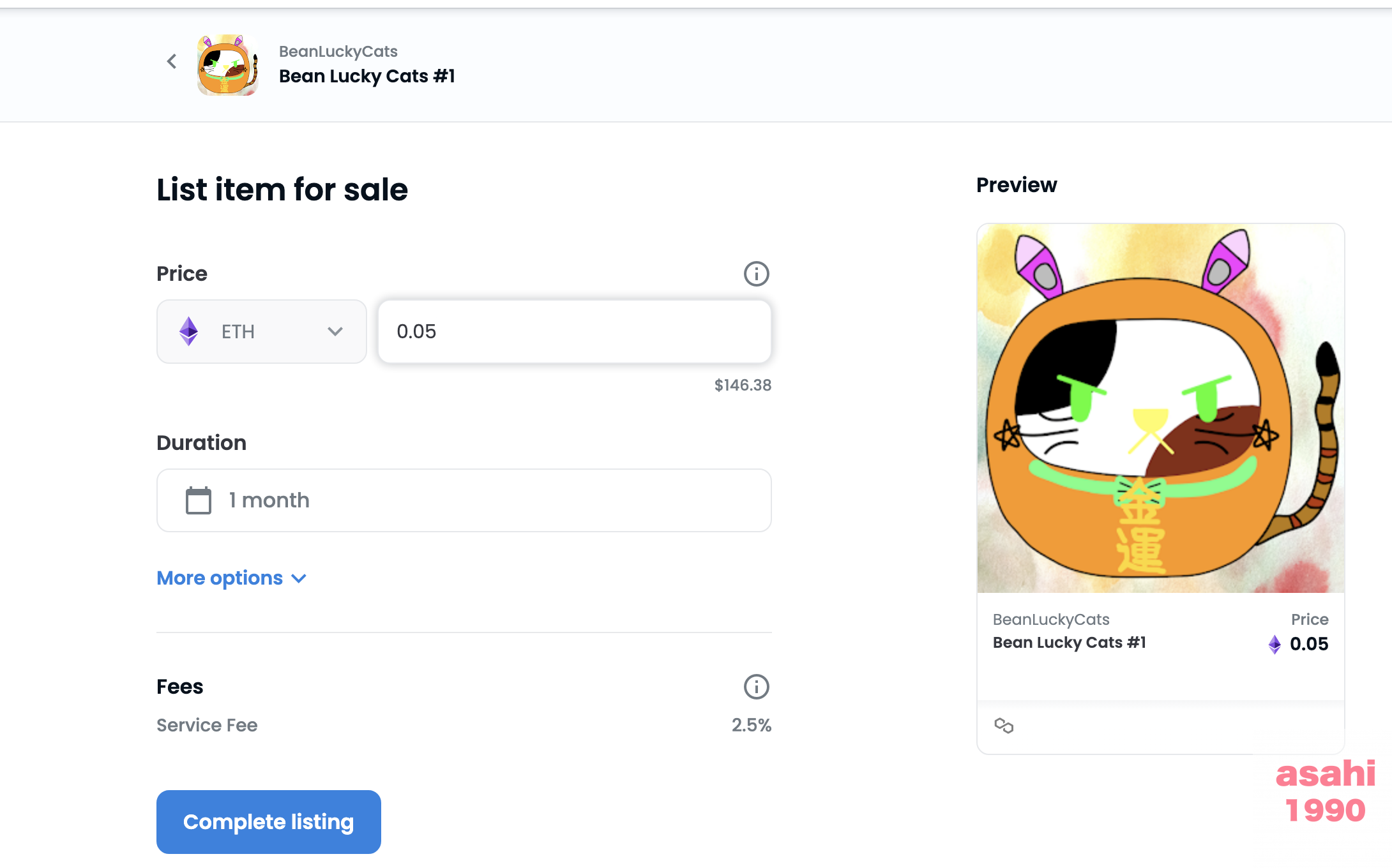Click the chevron next to More options

tap(299, 579)
